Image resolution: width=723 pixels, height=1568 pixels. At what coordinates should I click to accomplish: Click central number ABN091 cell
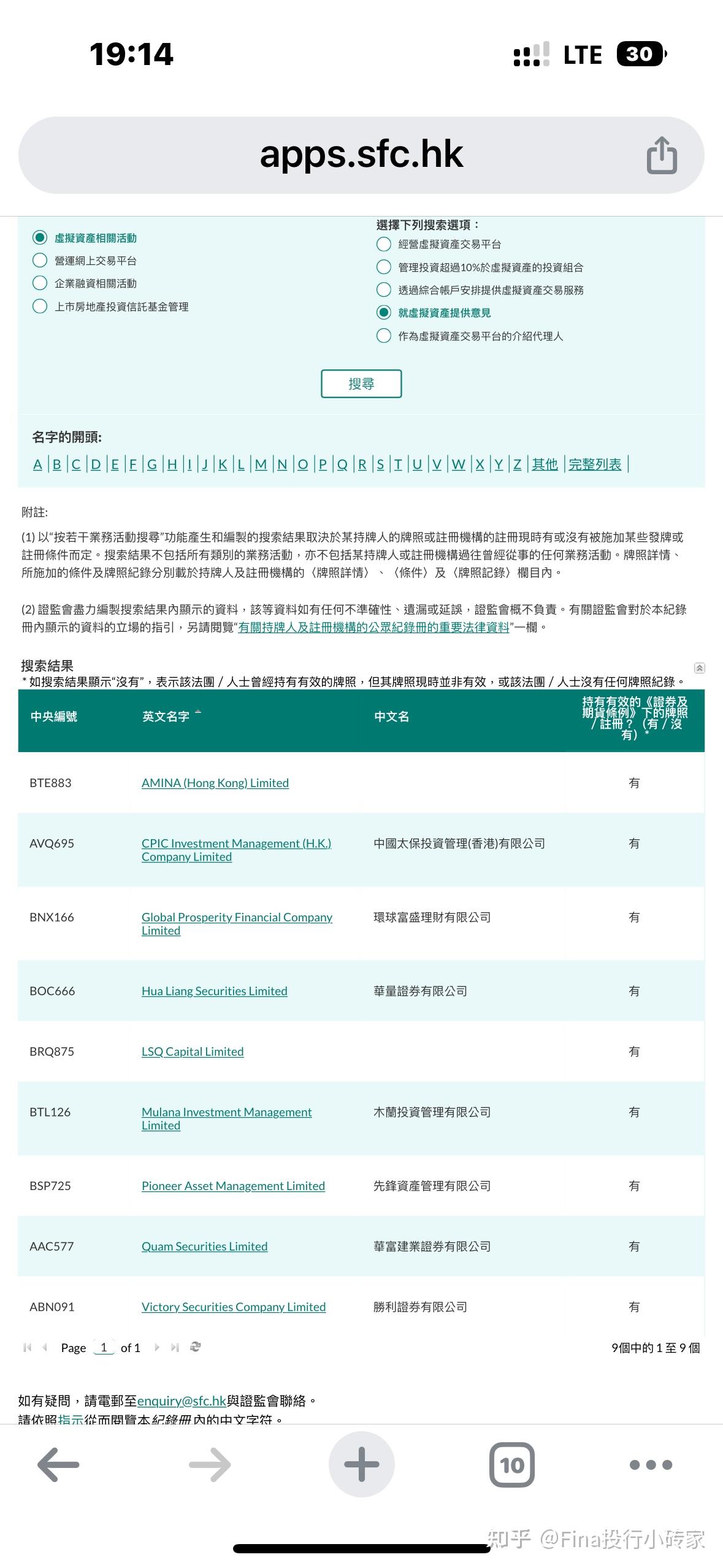[52, 1307]
